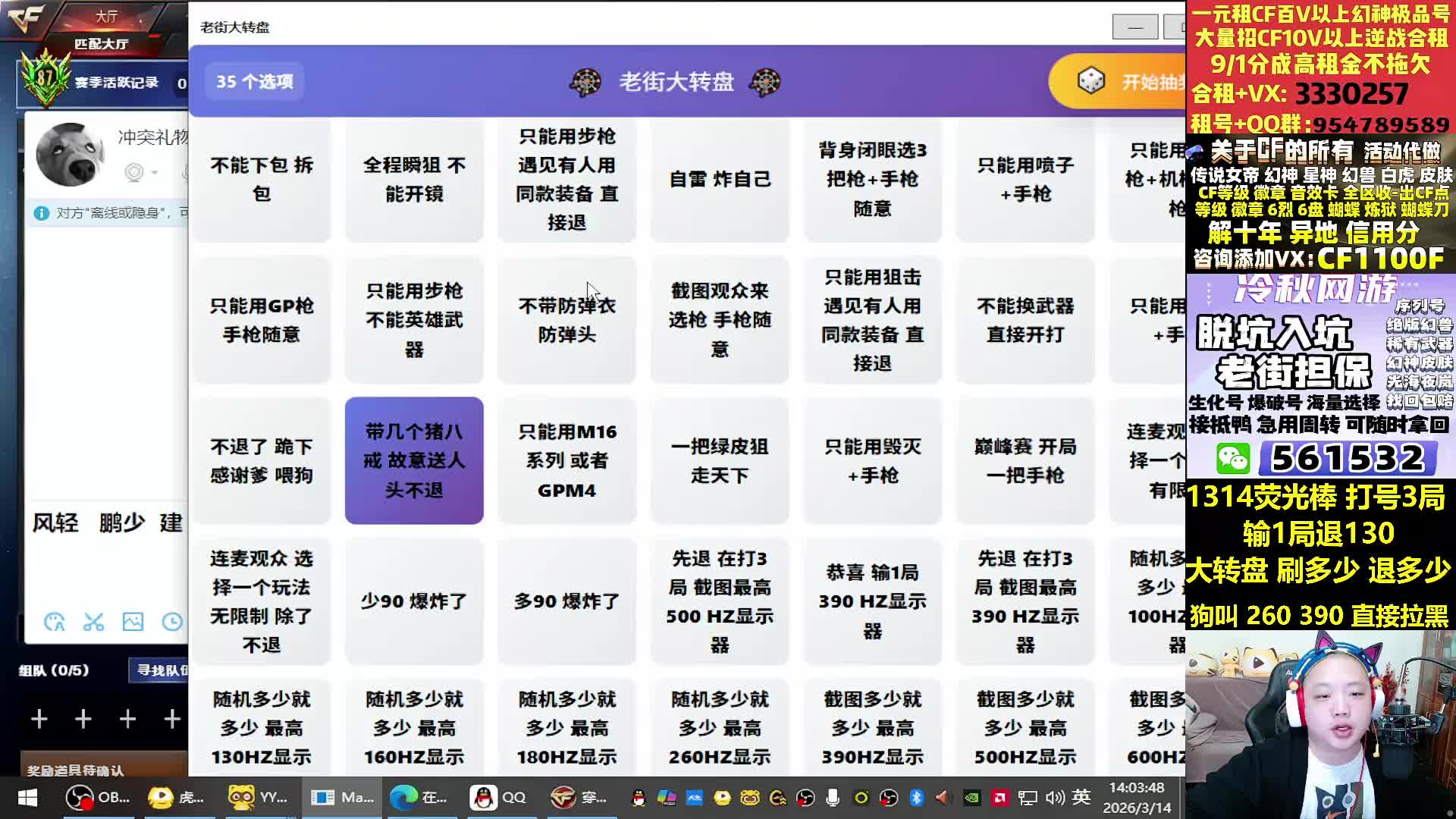
Task: Click the first empty team slot plus icon
Action: [39, 718]
